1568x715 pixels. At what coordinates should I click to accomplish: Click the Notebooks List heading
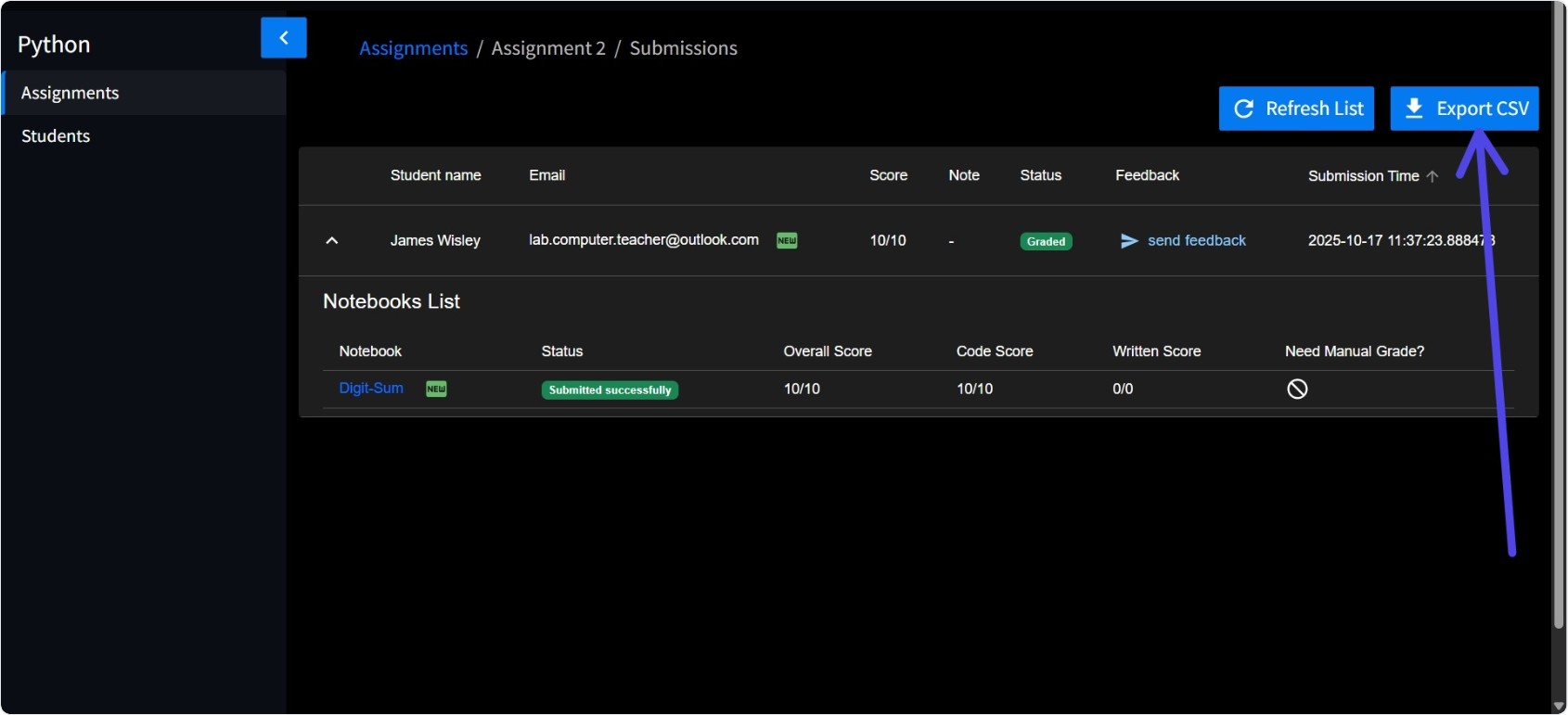point(392,301)
